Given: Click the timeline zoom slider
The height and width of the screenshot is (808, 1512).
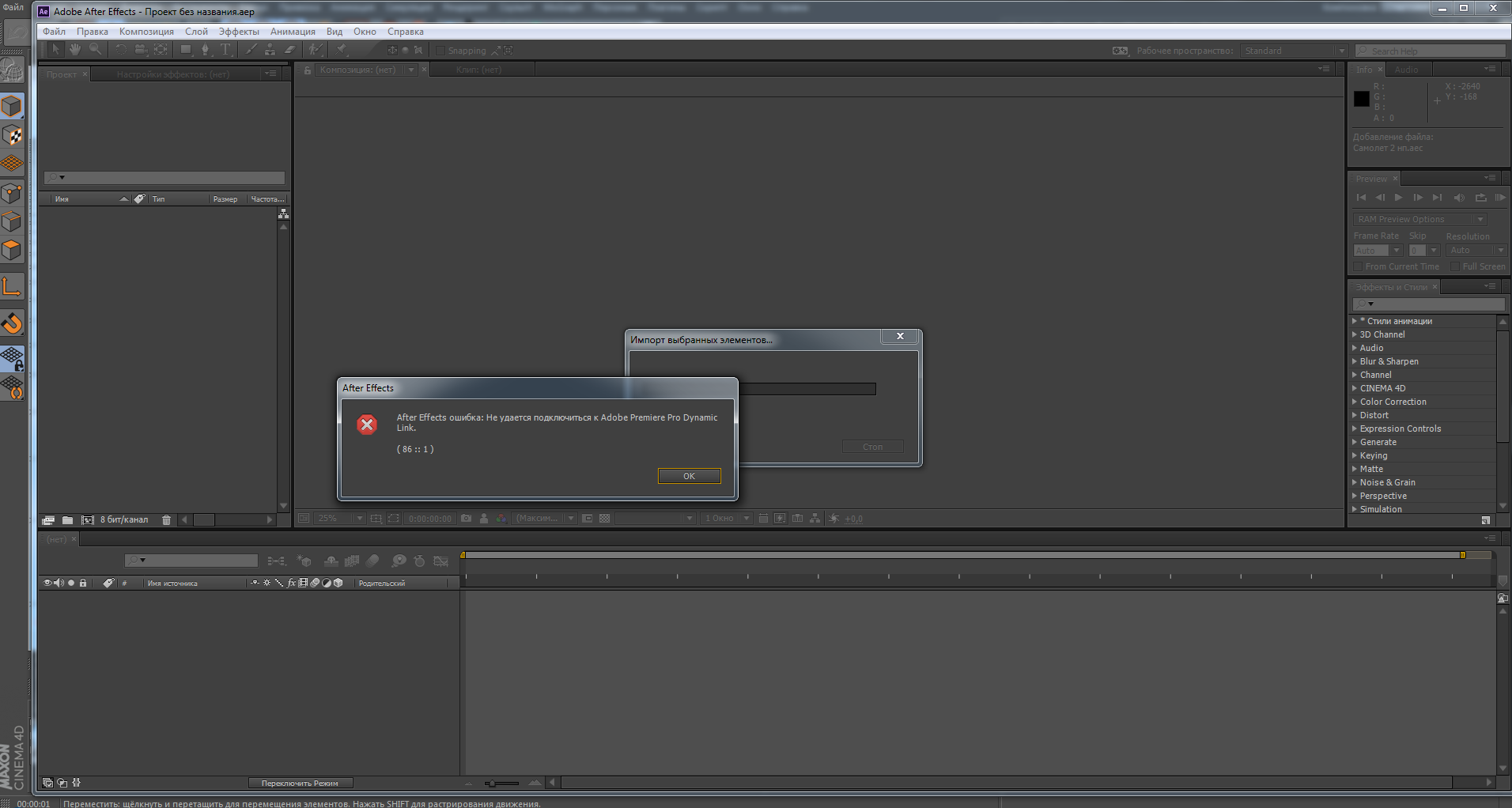Looking at the screenshot, I should pos(501,783).
